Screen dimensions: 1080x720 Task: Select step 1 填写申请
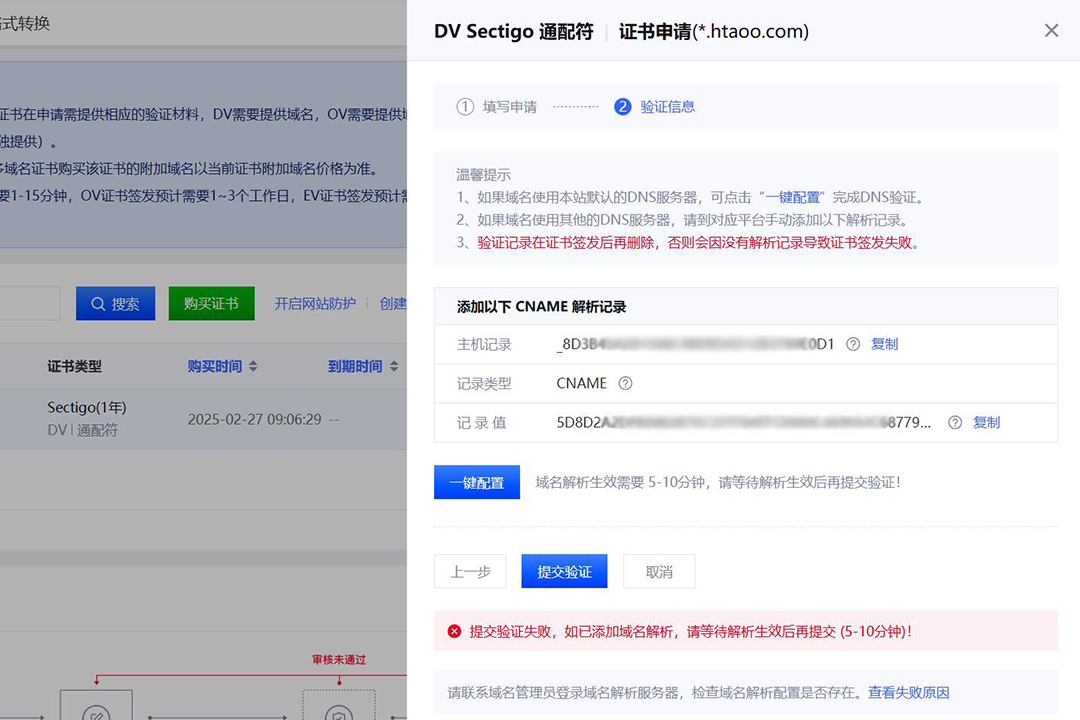pyautogui.click(x=497, y=107)
